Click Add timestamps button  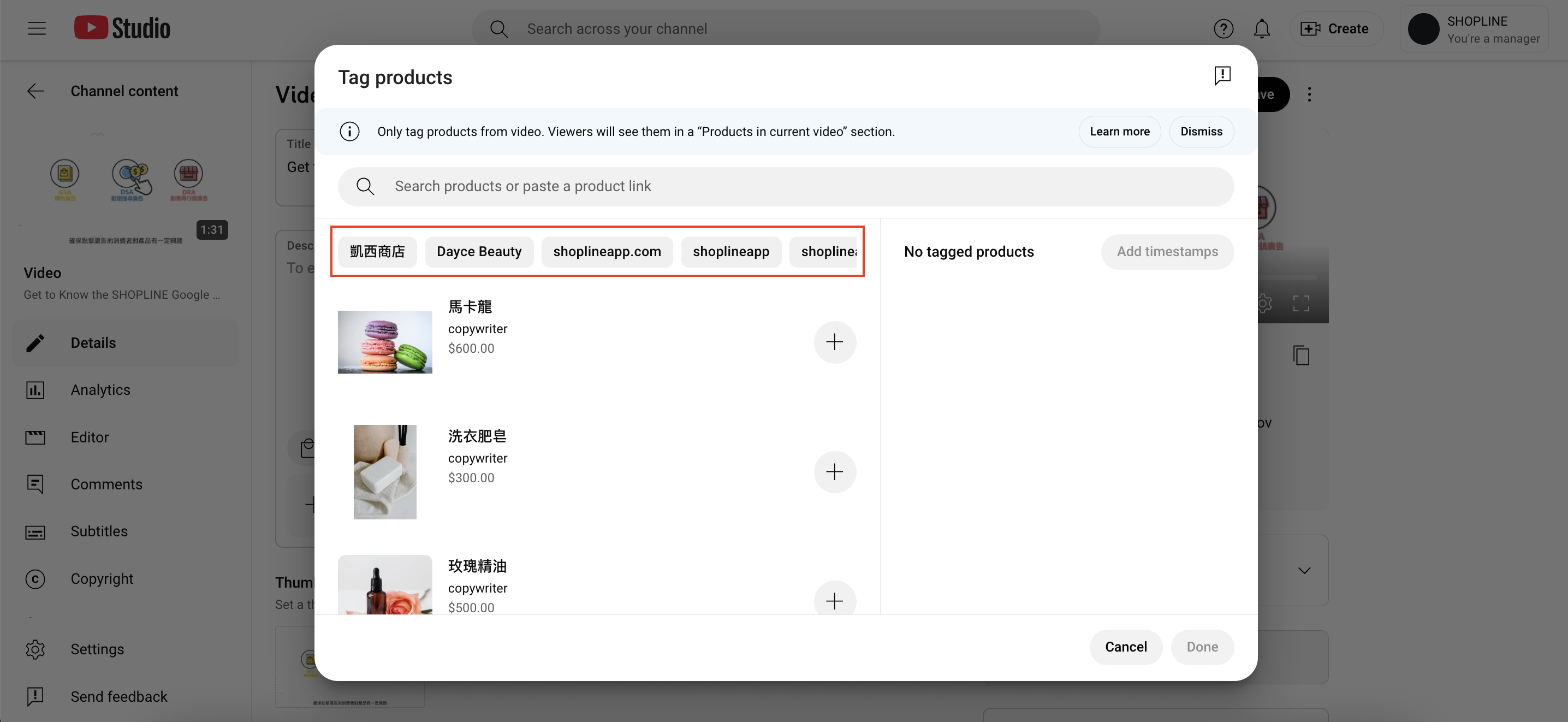[x=1167, y=251]
